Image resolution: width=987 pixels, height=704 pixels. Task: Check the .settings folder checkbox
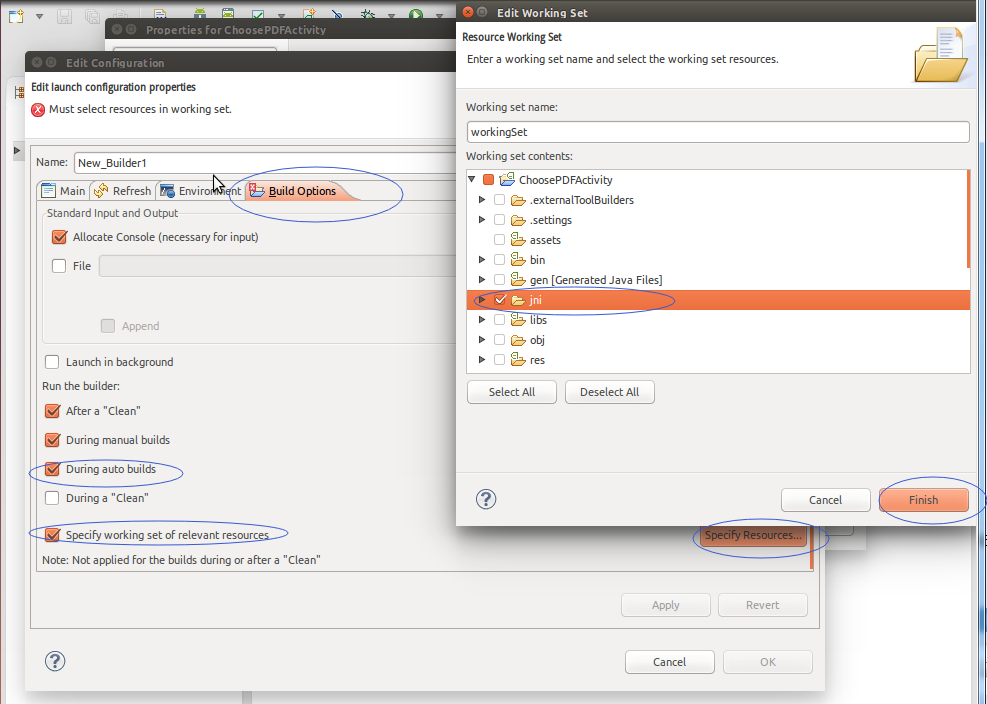pyautogui.click(x=499, y=220)
